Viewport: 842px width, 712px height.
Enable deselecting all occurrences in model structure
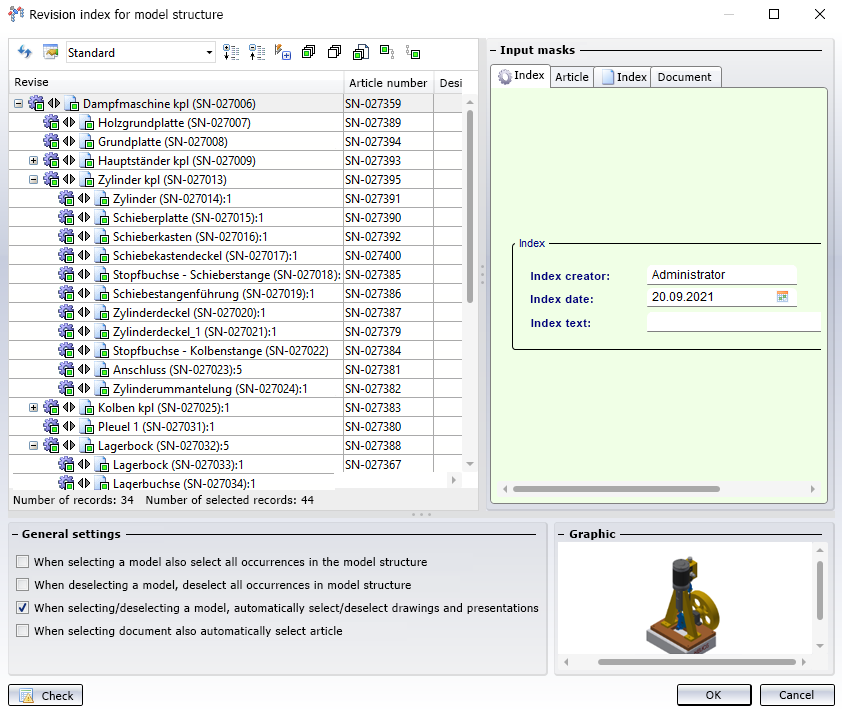[x=23, y=585]
